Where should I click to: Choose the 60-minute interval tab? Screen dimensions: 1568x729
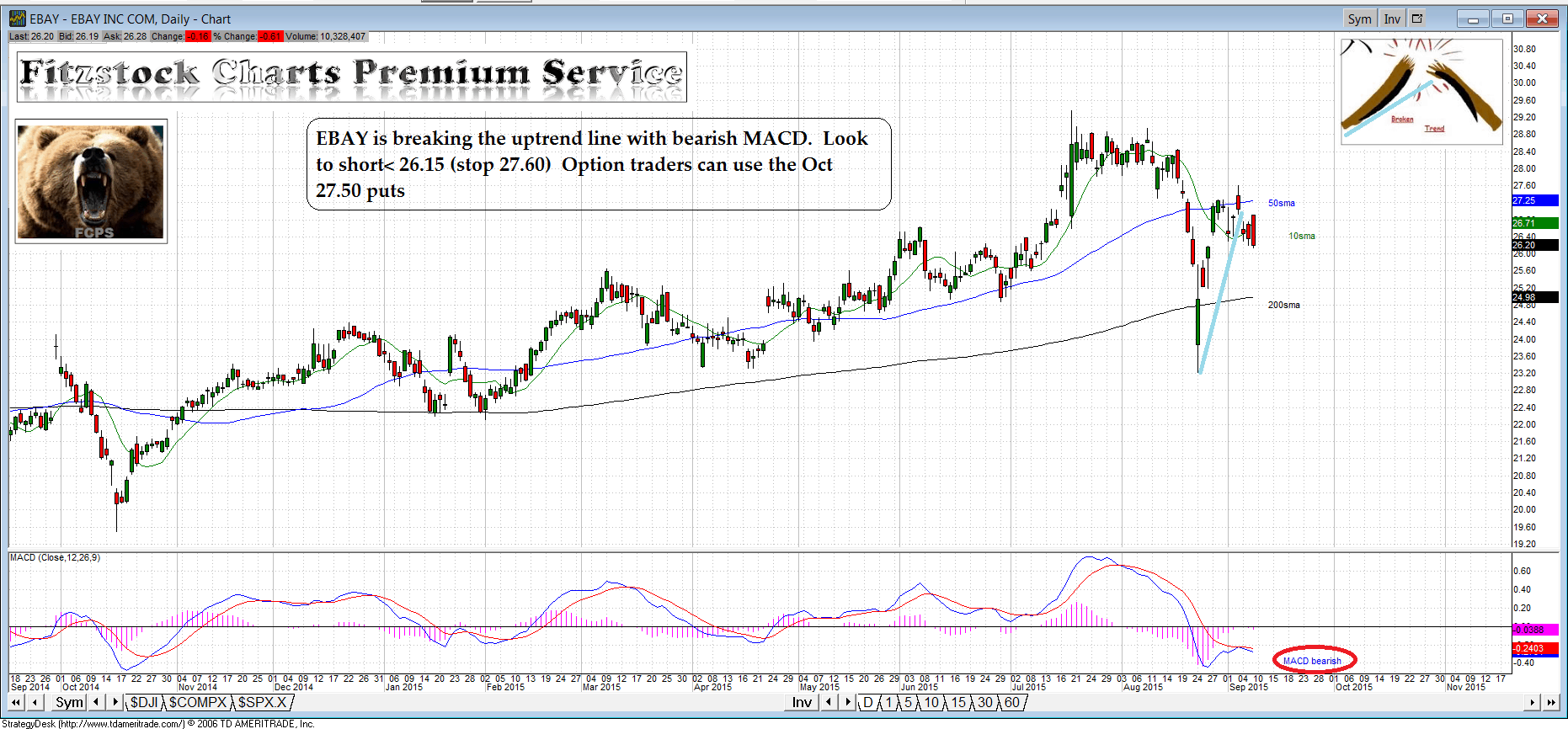tap(1012, 703)
